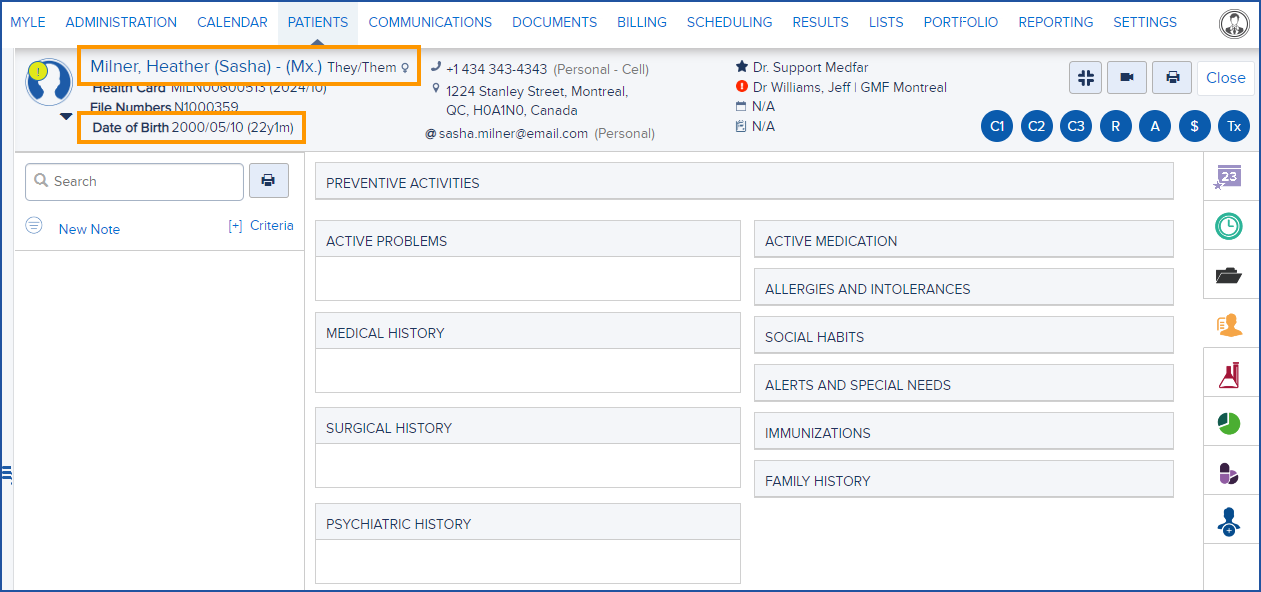Click the add-person icon at sidebar bottom
1261x592 pixels.
[x=1231, y=519]
